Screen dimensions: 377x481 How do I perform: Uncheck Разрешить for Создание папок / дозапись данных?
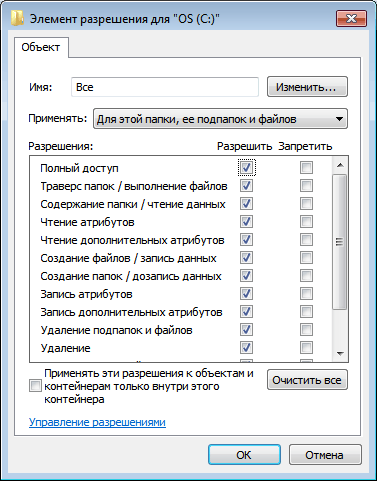click(x=246, y=275)
